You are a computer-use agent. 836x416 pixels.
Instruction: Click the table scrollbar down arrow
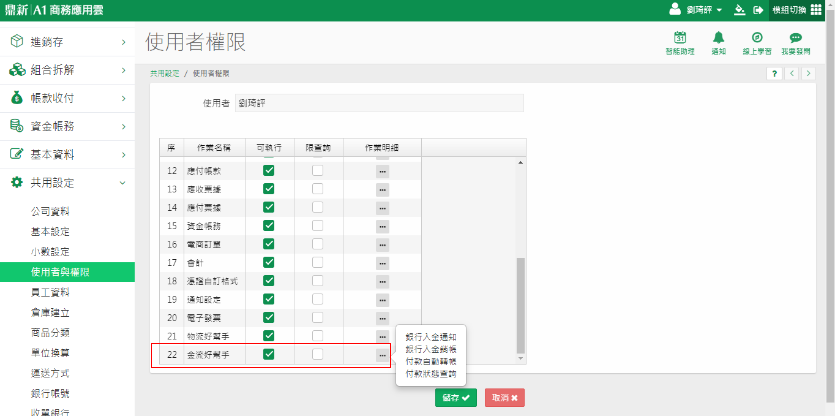click(x=521, y=358)
